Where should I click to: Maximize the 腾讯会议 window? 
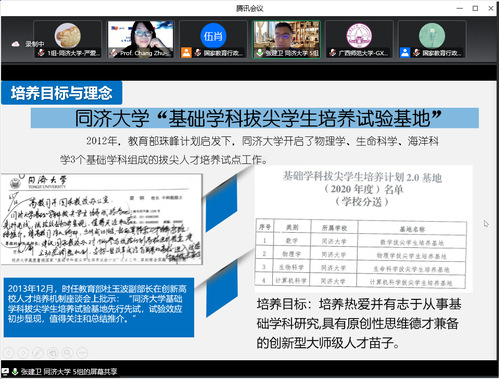coord(475,8)
